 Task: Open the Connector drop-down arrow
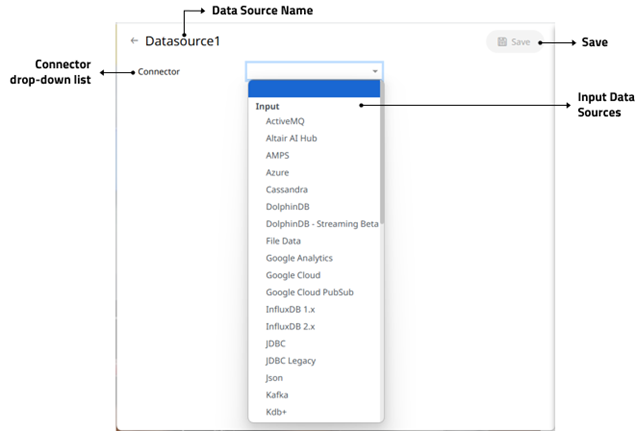375,71
